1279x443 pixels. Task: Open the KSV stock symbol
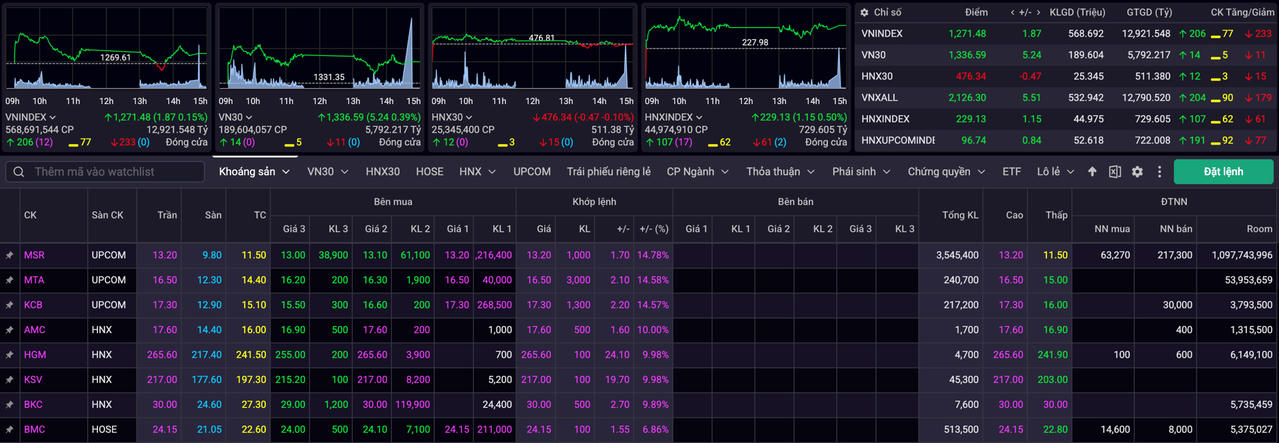point(34,380)
